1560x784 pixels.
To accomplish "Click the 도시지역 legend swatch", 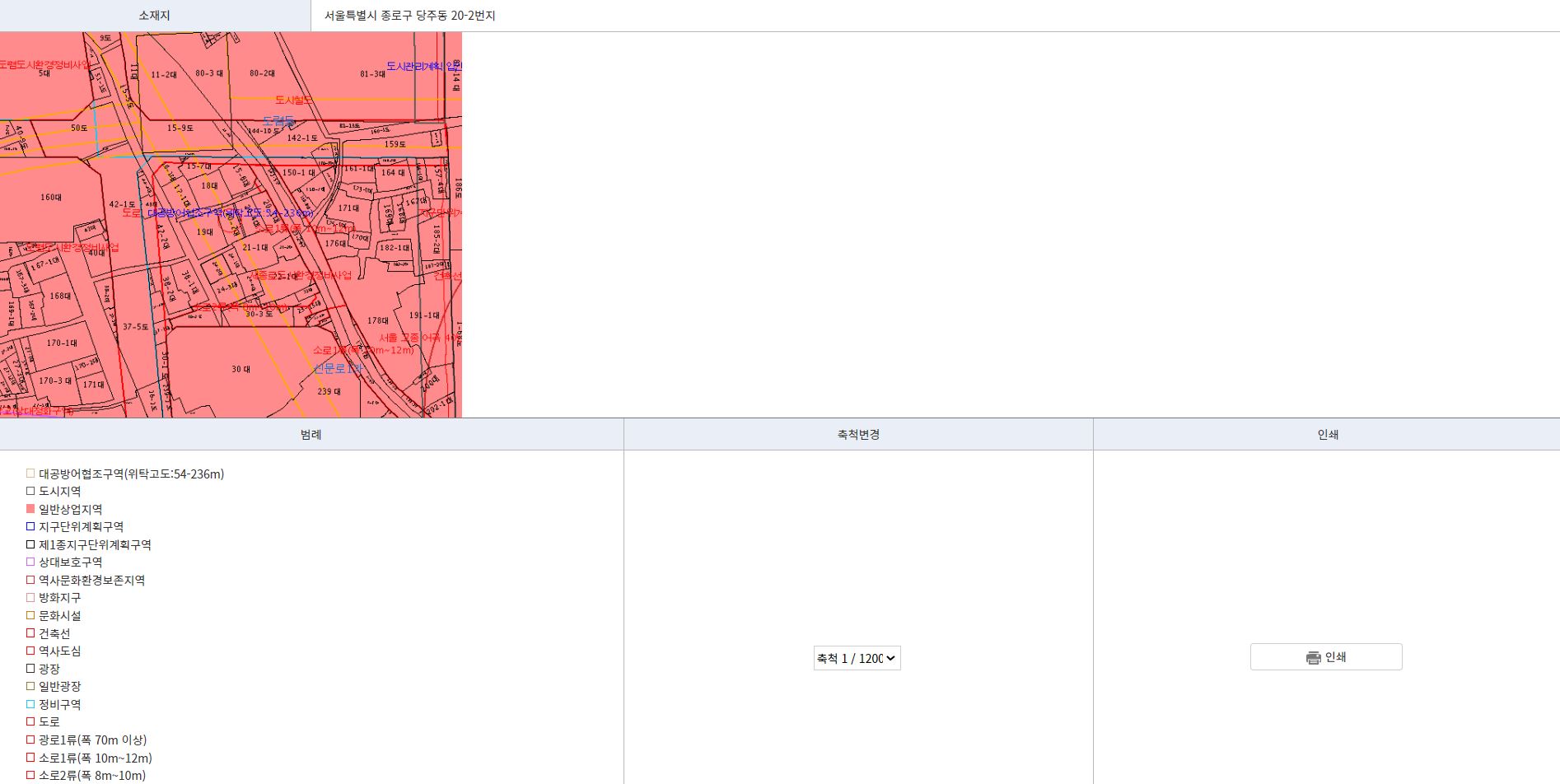I will [x=30, y=491].
